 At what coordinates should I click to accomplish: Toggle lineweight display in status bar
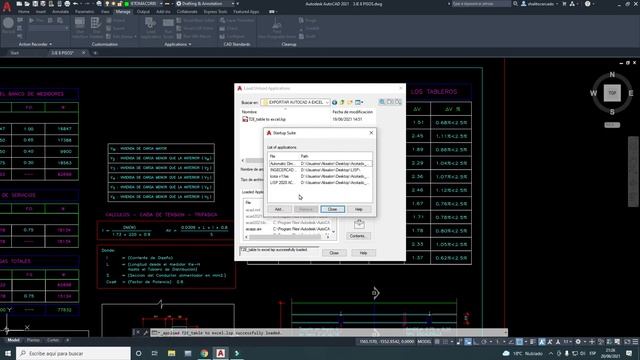click(533, 342)
